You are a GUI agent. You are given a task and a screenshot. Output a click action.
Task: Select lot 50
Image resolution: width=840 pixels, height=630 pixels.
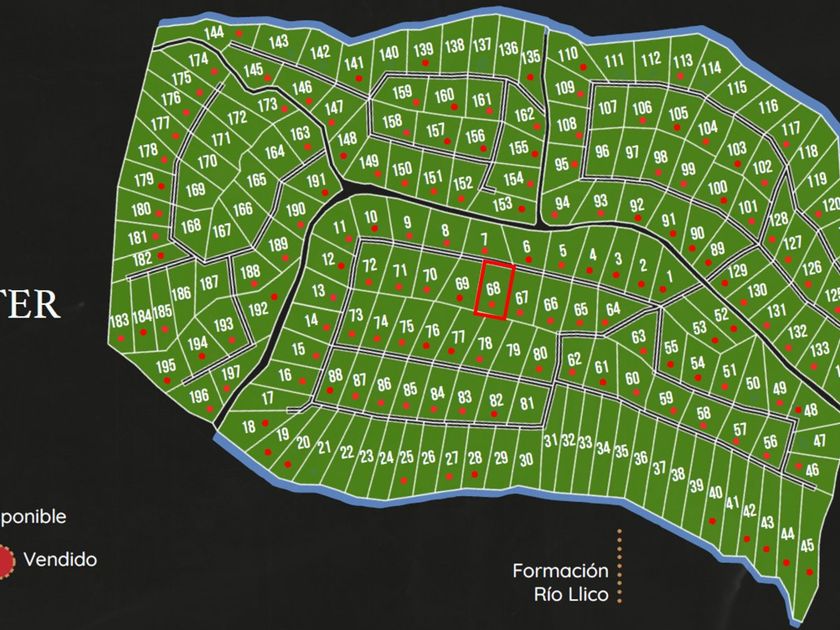pos(753,382)
